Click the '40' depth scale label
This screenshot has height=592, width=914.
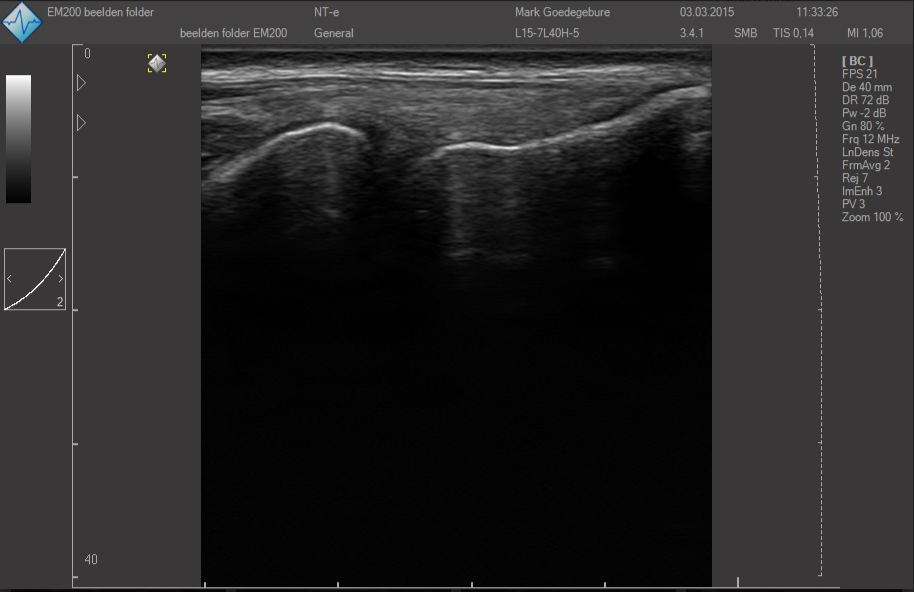pyautogui.click(x=91, y=559)
